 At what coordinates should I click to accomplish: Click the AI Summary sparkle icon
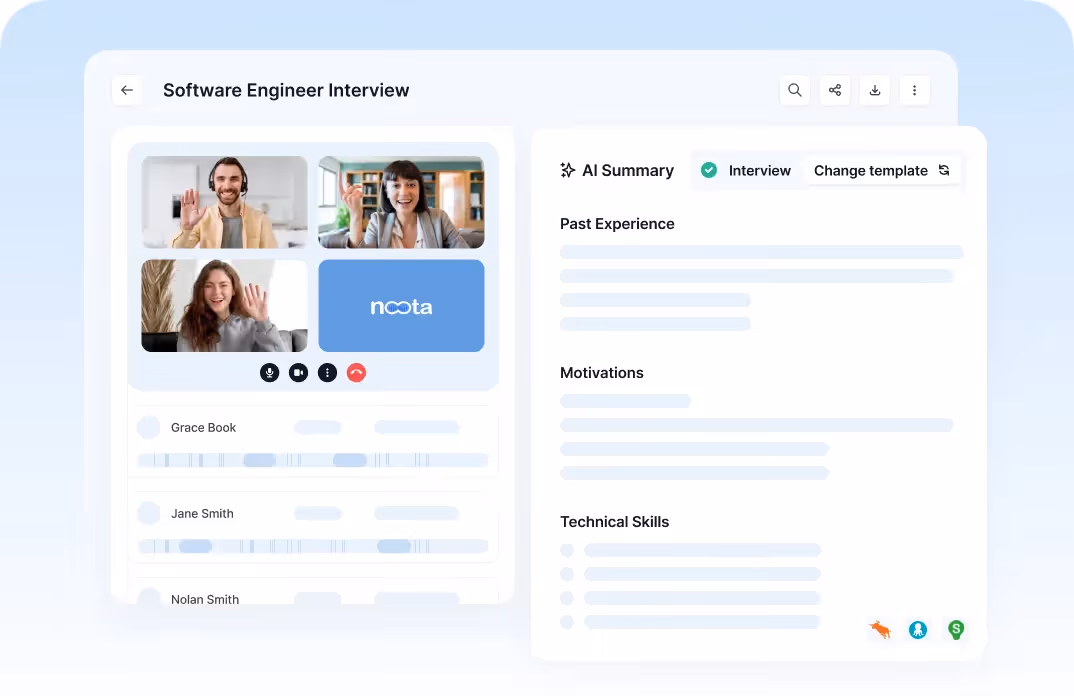pos(568,170)
